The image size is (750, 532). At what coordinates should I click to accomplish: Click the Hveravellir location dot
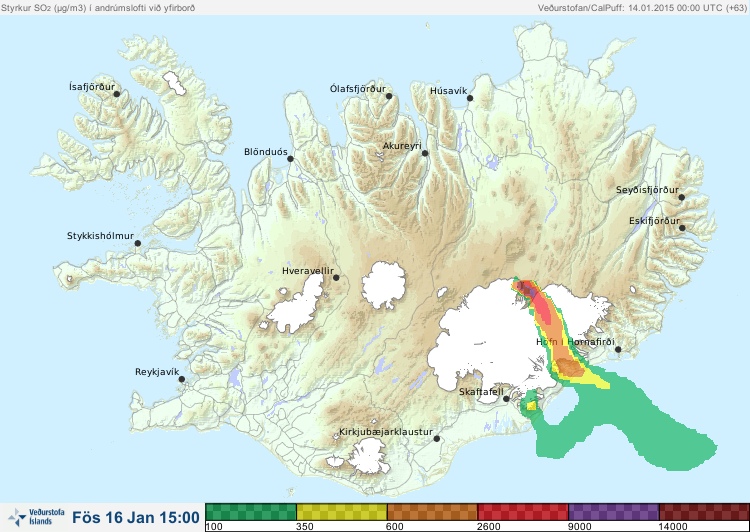336,277
